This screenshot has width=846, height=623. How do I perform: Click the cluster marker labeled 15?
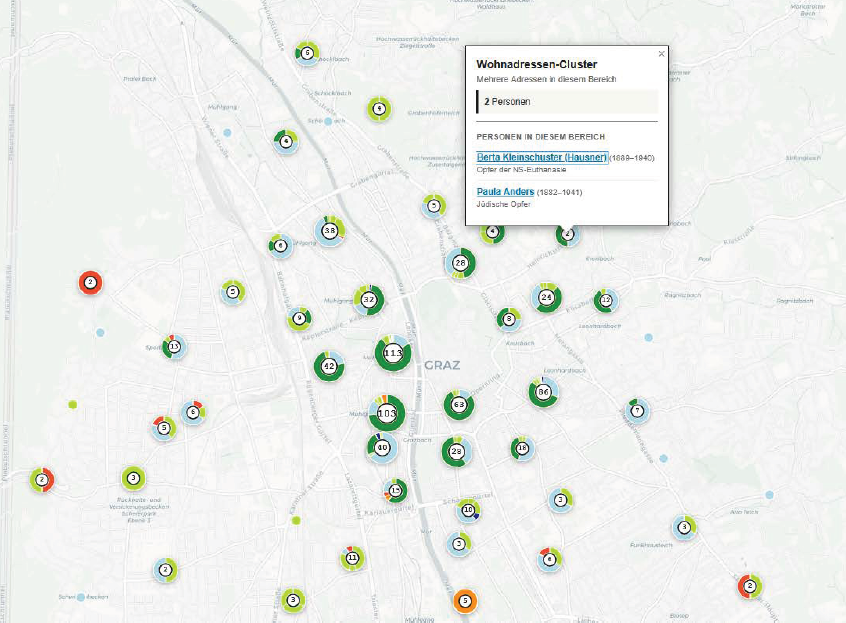[x=395, y=490]
